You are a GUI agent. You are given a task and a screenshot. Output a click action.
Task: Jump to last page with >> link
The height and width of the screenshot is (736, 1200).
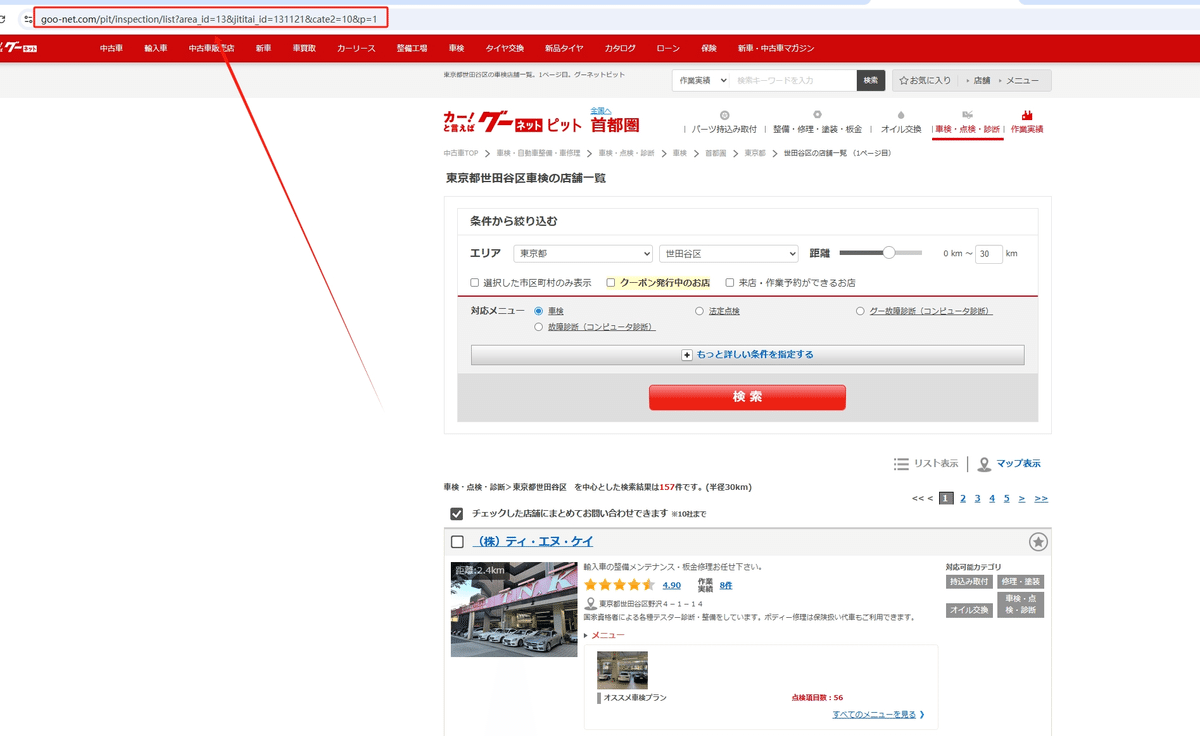tap(1041, 498)
